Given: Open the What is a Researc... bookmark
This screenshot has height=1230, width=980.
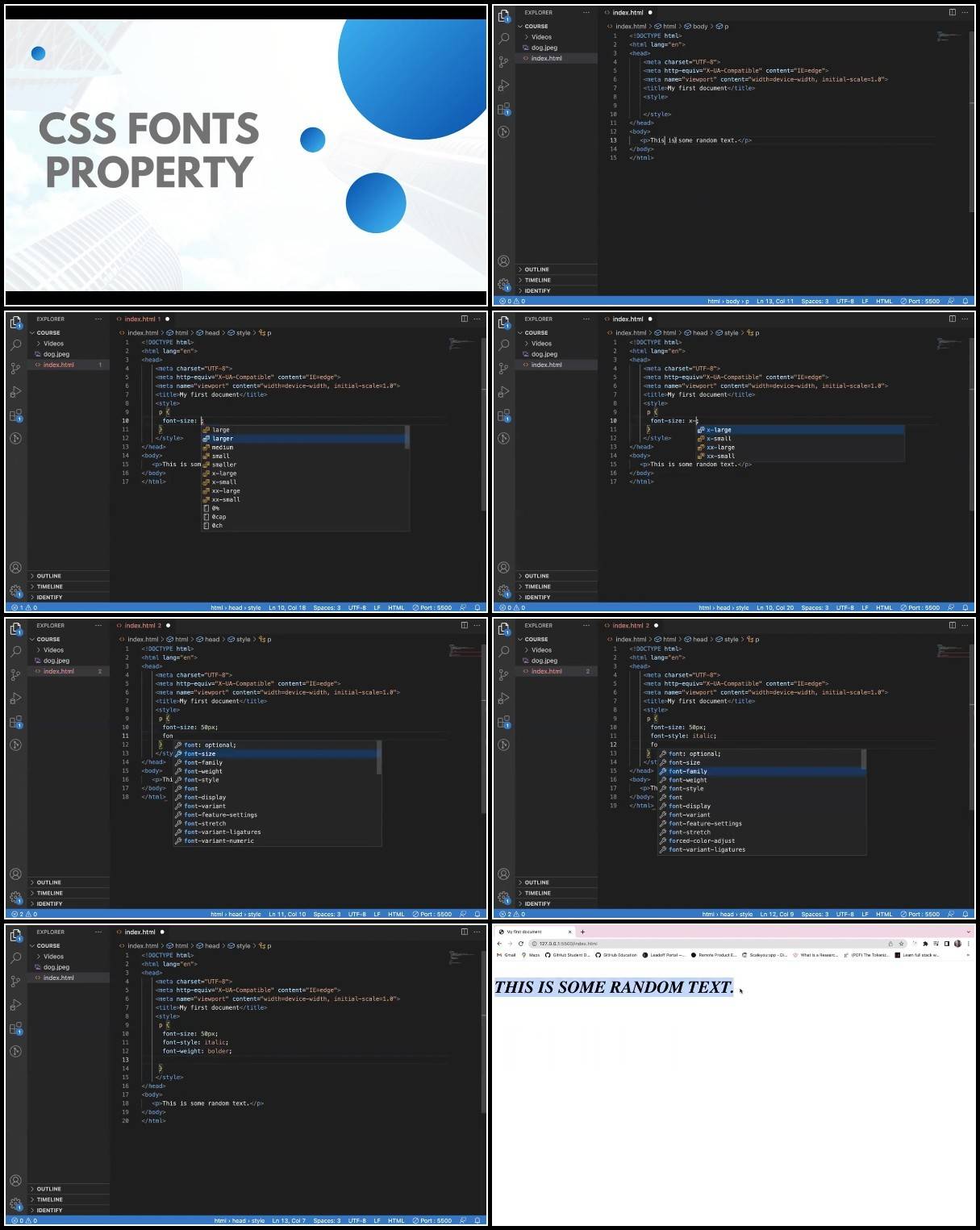Looking at the screenshot, I should (x=815, y=955).
